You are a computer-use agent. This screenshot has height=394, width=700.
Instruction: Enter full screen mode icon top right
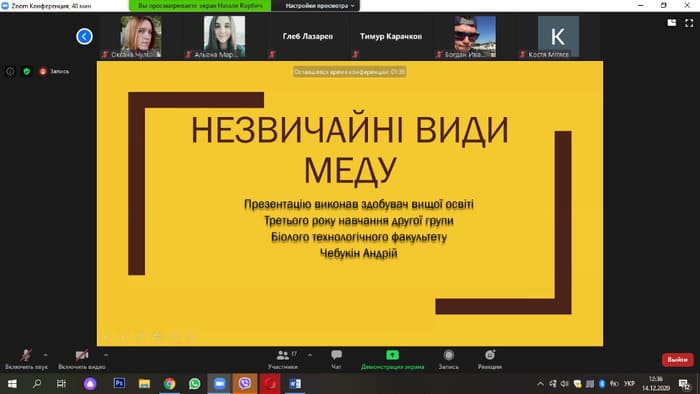tap(689, 23)
